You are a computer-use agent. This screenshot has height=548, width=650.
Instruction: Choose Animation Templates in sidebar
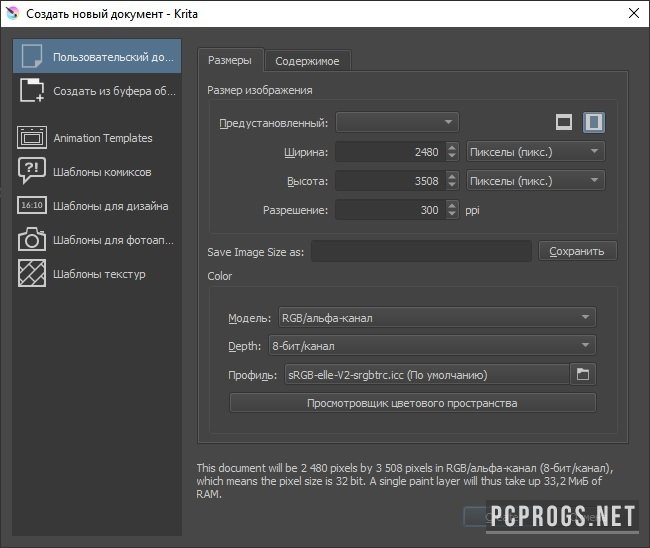point(97,138)
